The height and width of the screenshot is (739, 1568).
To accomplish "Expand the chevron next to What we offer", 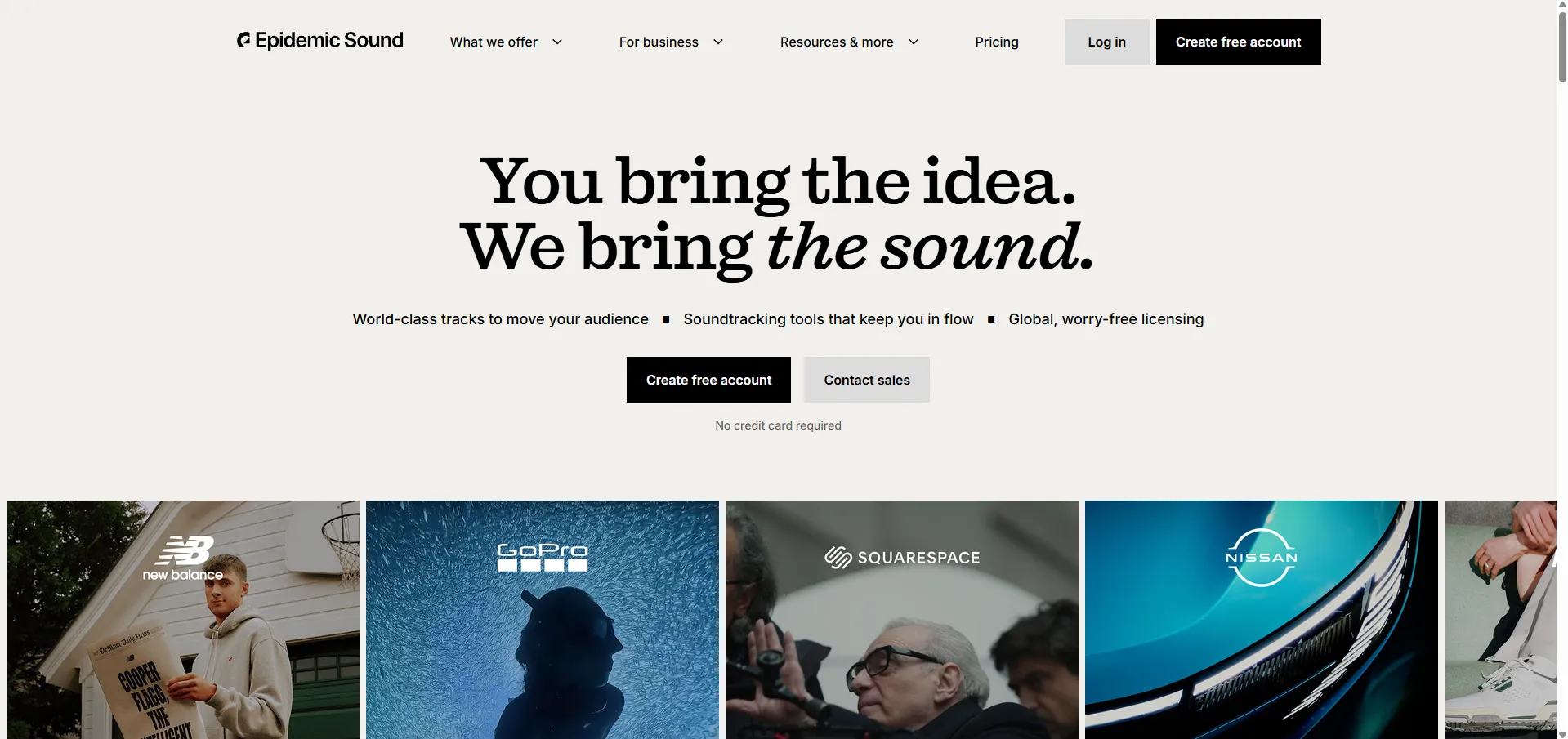I will coord(557,42).
